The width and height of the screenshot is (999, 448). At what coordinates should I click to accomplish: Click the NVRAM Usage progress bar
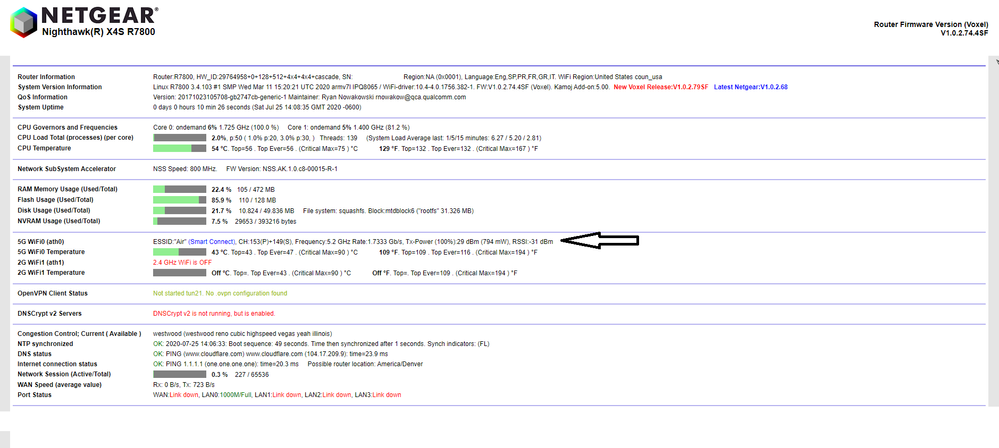click(x=180, y=221)
